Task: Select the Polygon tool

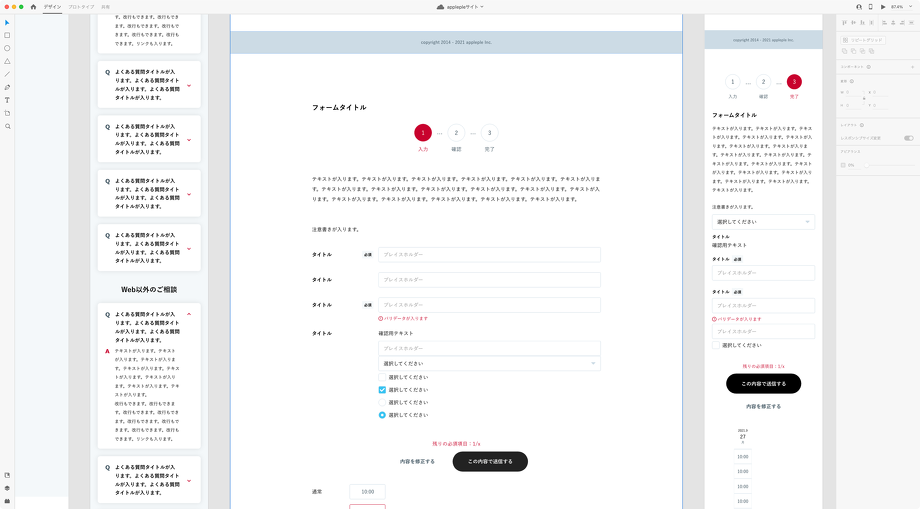Action: click(7, 61)
